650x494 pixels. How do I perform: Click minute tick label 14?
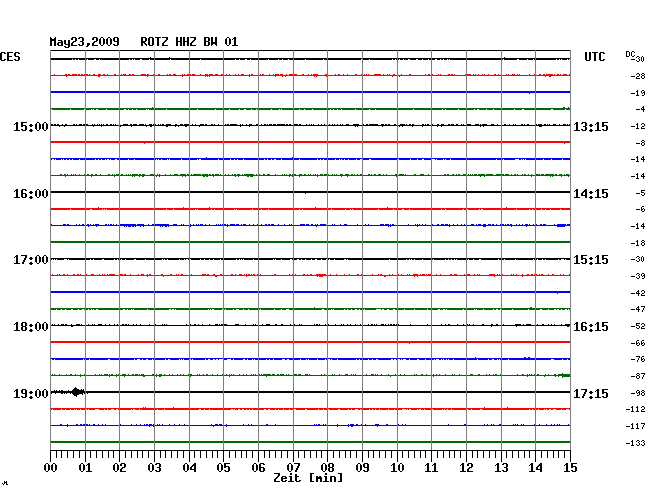535,468
